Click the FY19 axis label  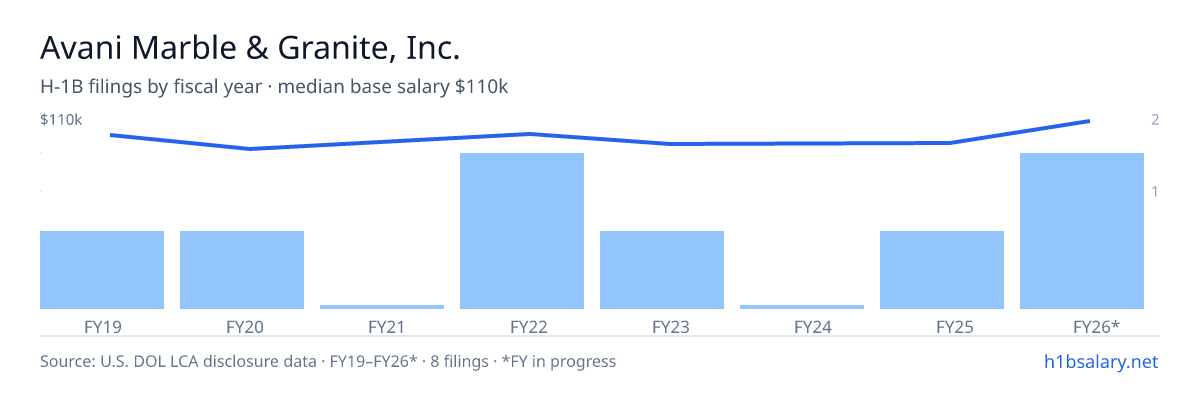(102, 326)
